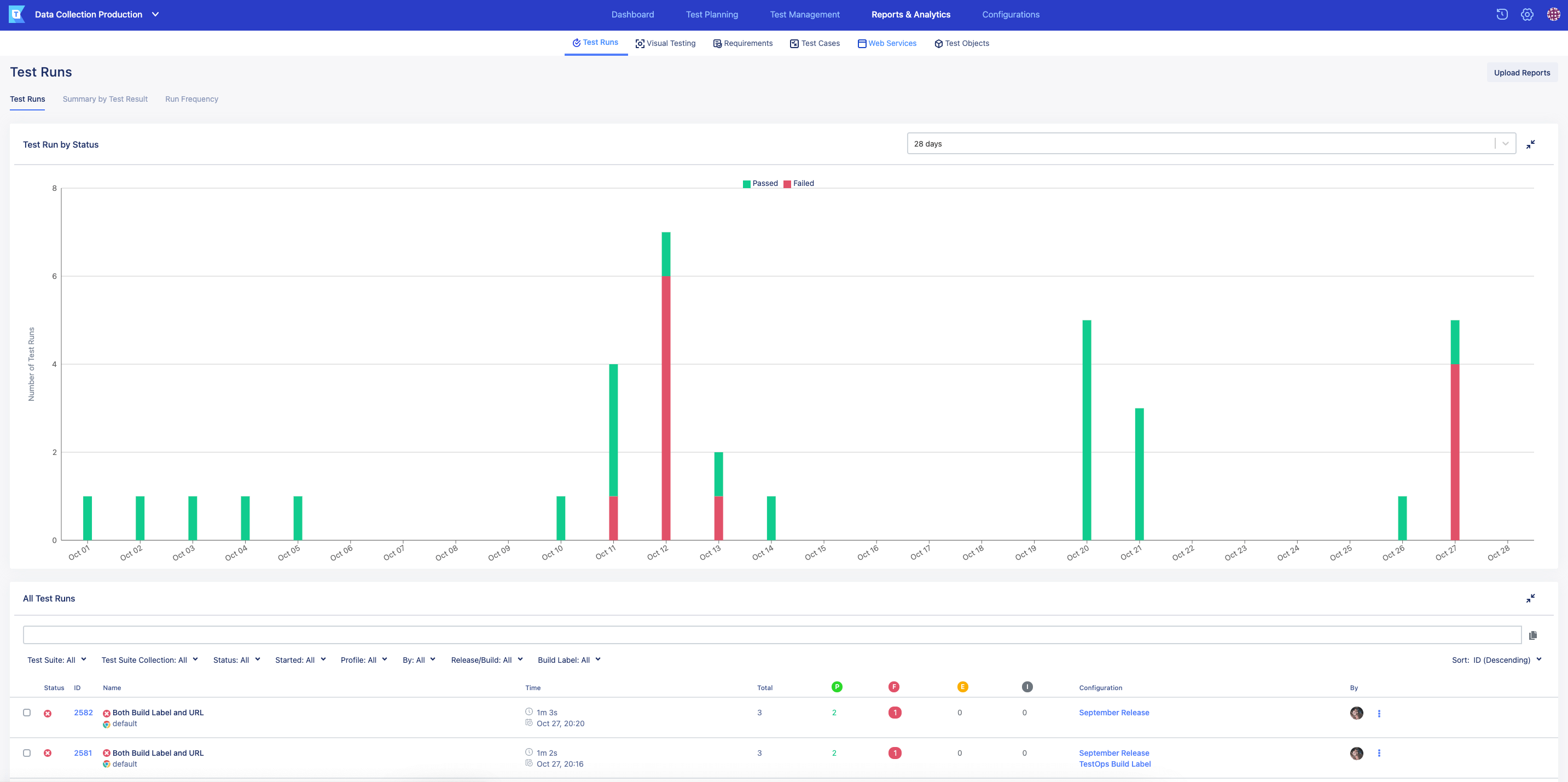Viewport: 1568px width, 782px height.
Task: Click September Release configuration link
Action: pos(1113,712)
